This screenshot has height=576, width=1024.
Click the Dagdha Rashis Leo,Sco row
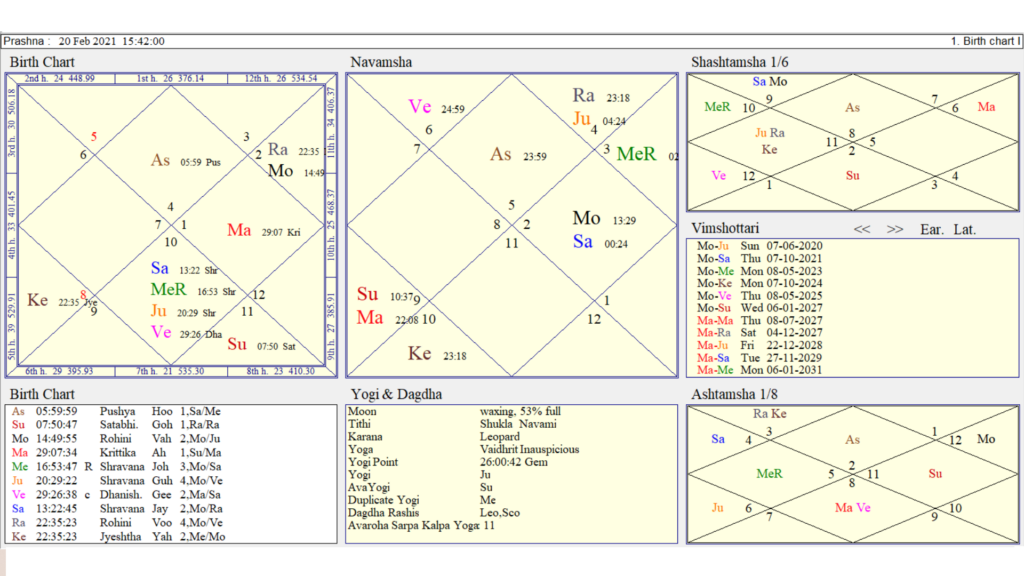click(x=434, y=513)
